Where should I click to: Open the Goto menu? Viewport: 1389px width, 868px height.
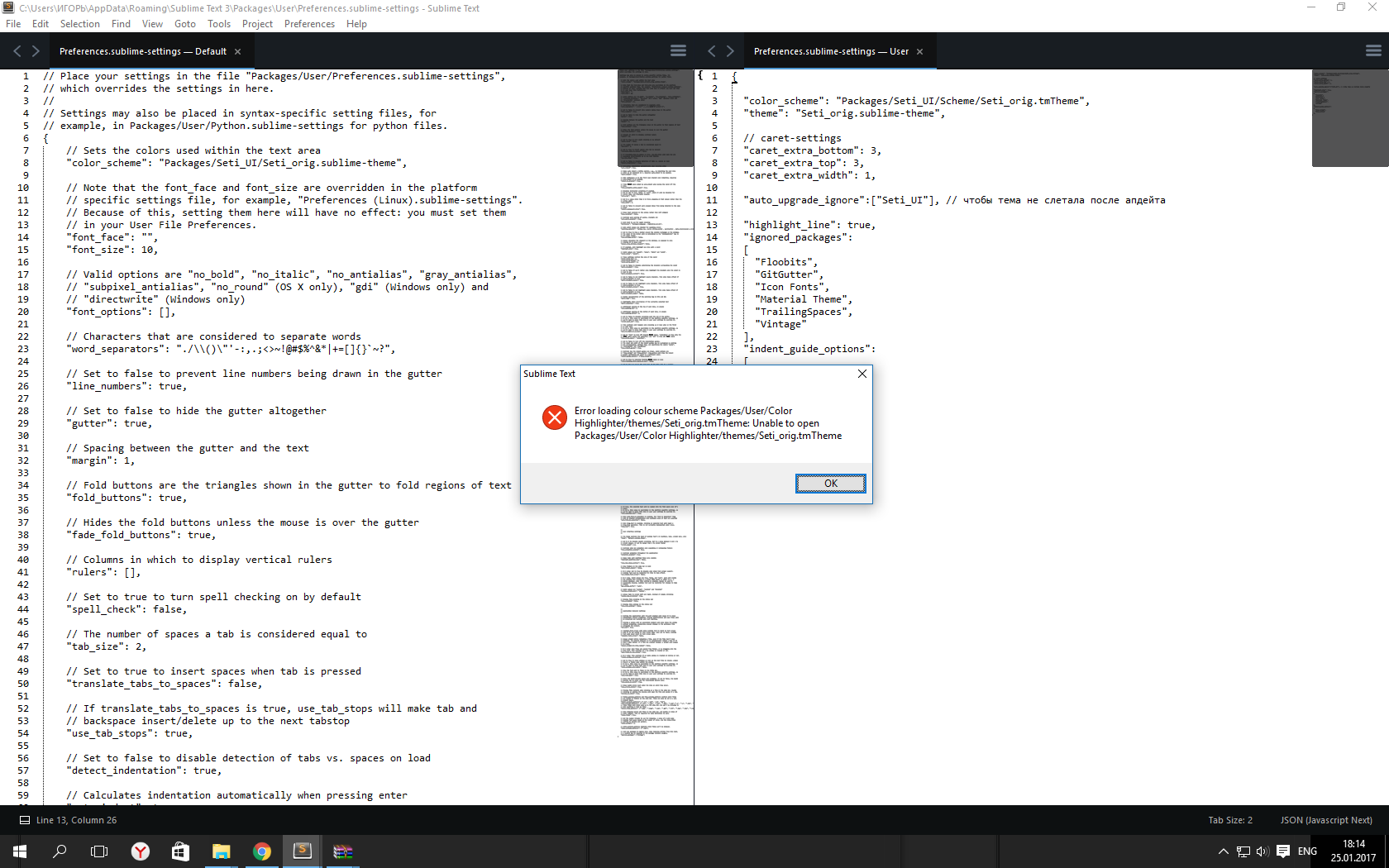[x=185, y=24]
